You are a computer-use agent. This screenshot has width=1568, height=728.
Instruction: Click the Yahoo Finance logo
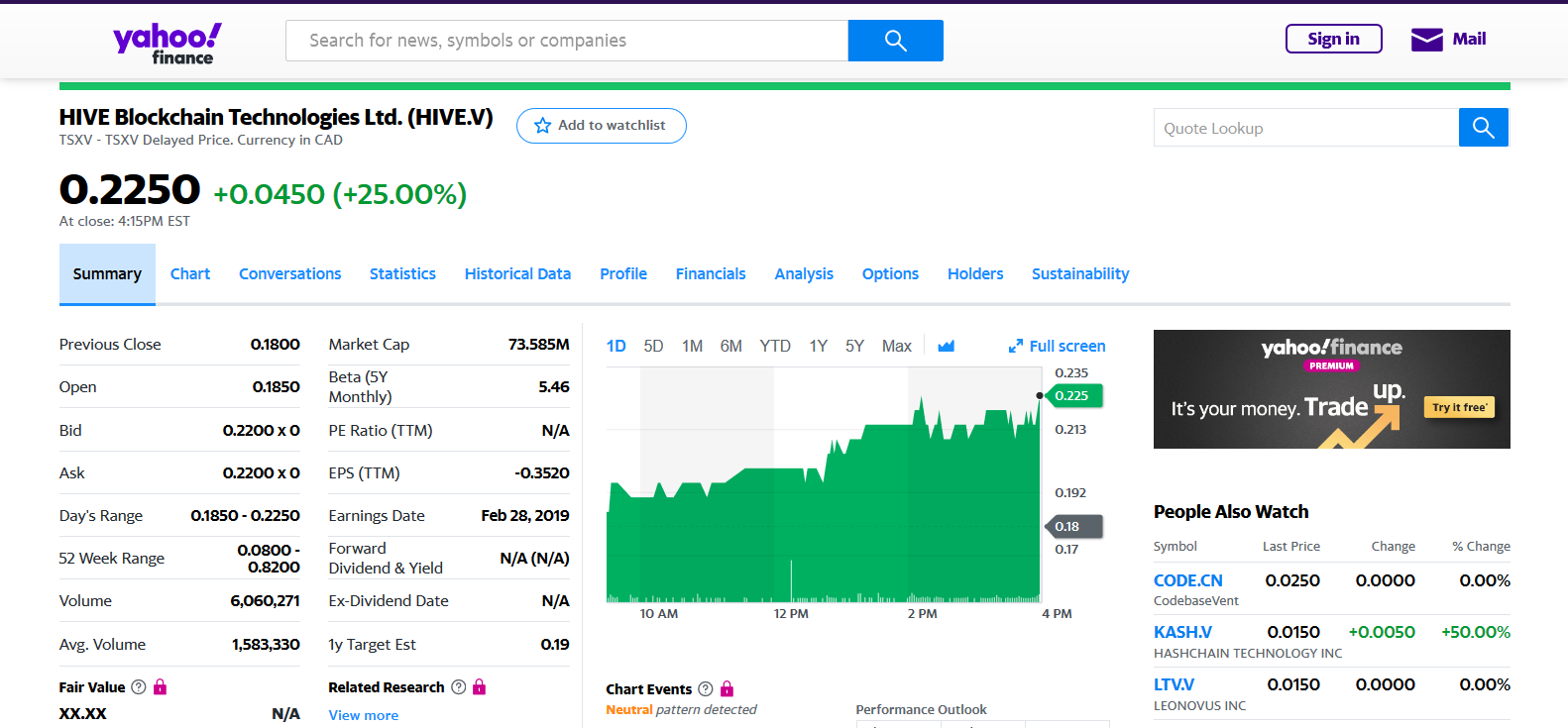coord(168,43)
